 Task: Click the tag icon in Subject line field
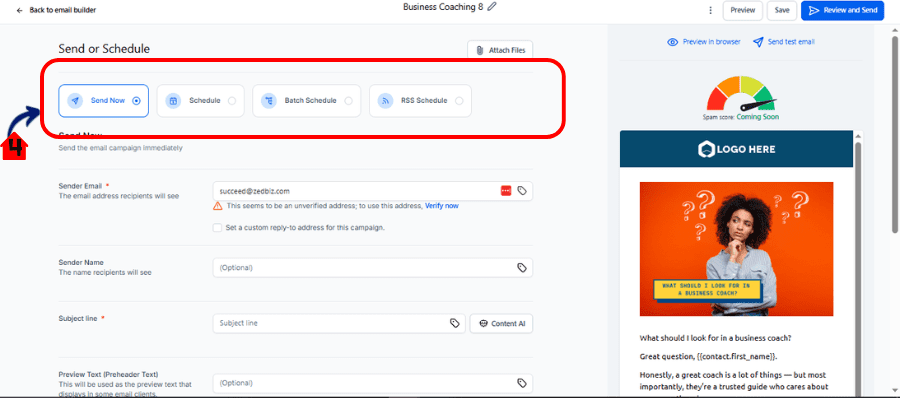454,323
